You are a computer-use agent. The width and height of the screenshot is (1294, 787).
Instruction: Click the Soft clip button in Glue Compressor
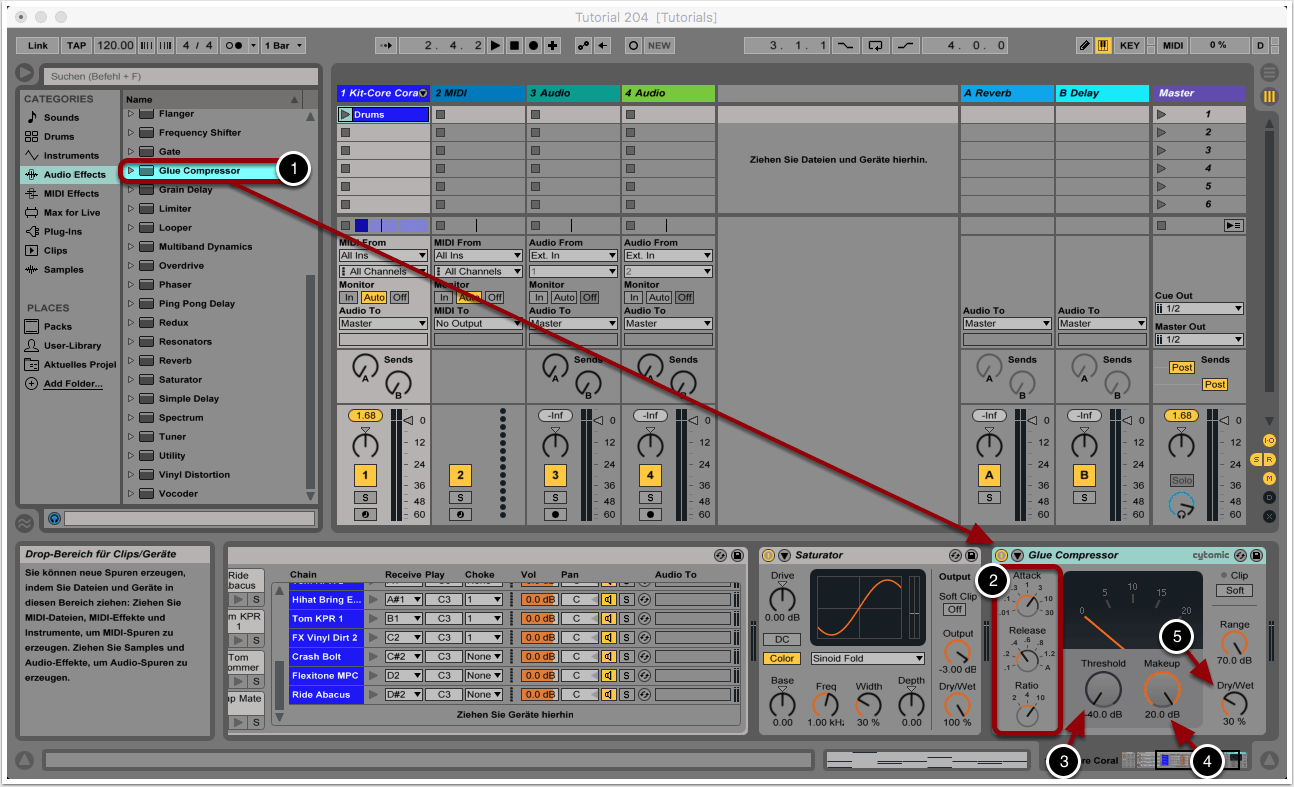point(1233,591)
